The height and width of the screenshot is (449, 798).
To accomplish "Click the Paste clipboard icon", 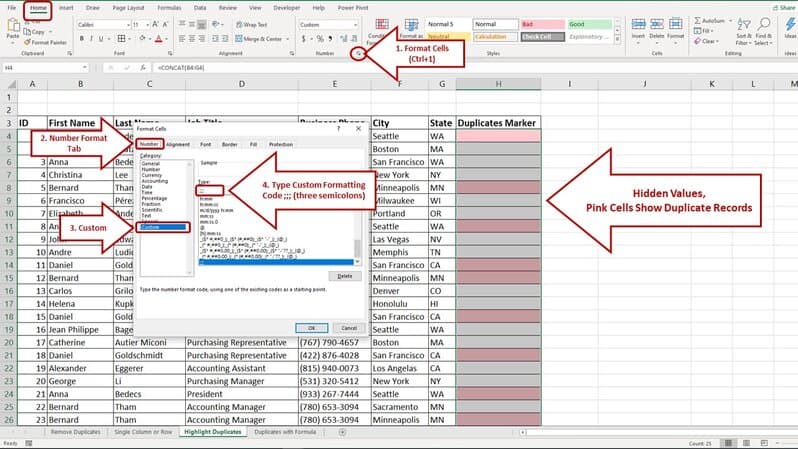I will pyautogui.click(x=13, y=25).
